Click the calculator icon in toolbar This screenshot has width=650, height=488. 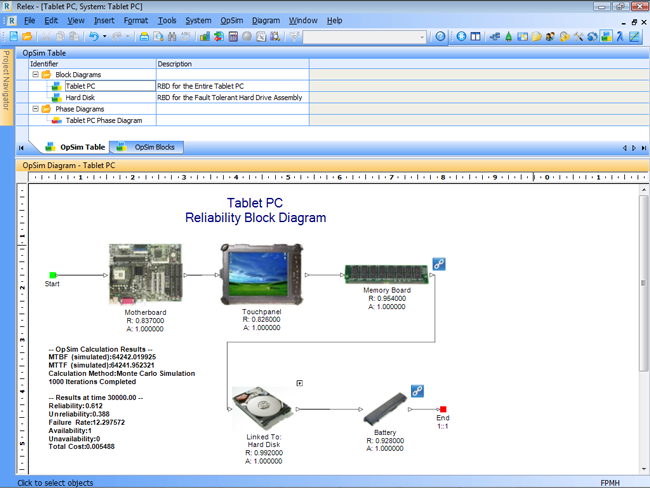233,37
